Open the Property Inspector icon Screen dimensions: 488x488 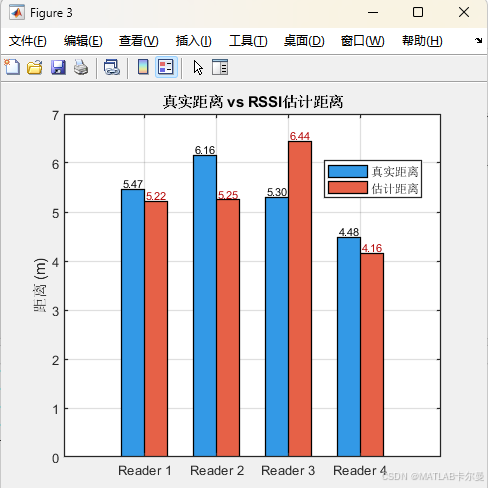(220, 67)
